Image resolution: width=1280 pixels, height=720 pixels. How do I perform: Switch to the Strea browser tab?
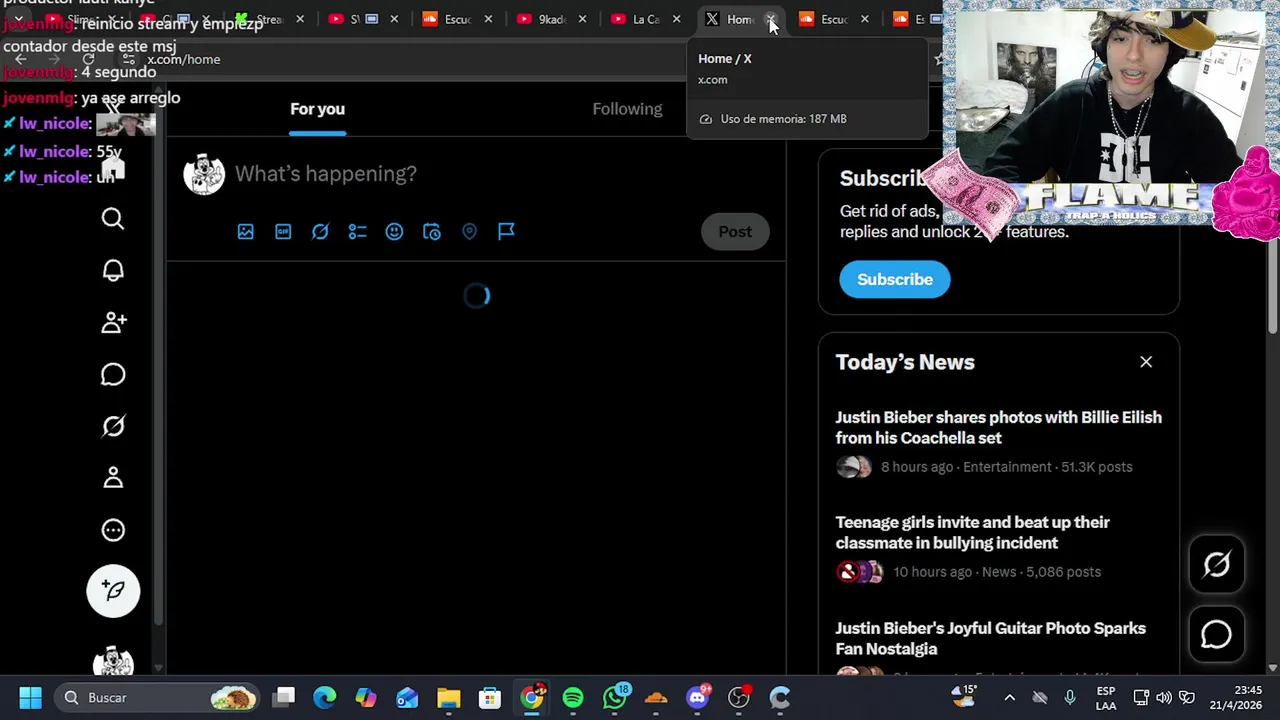click(x=269, y=19)
